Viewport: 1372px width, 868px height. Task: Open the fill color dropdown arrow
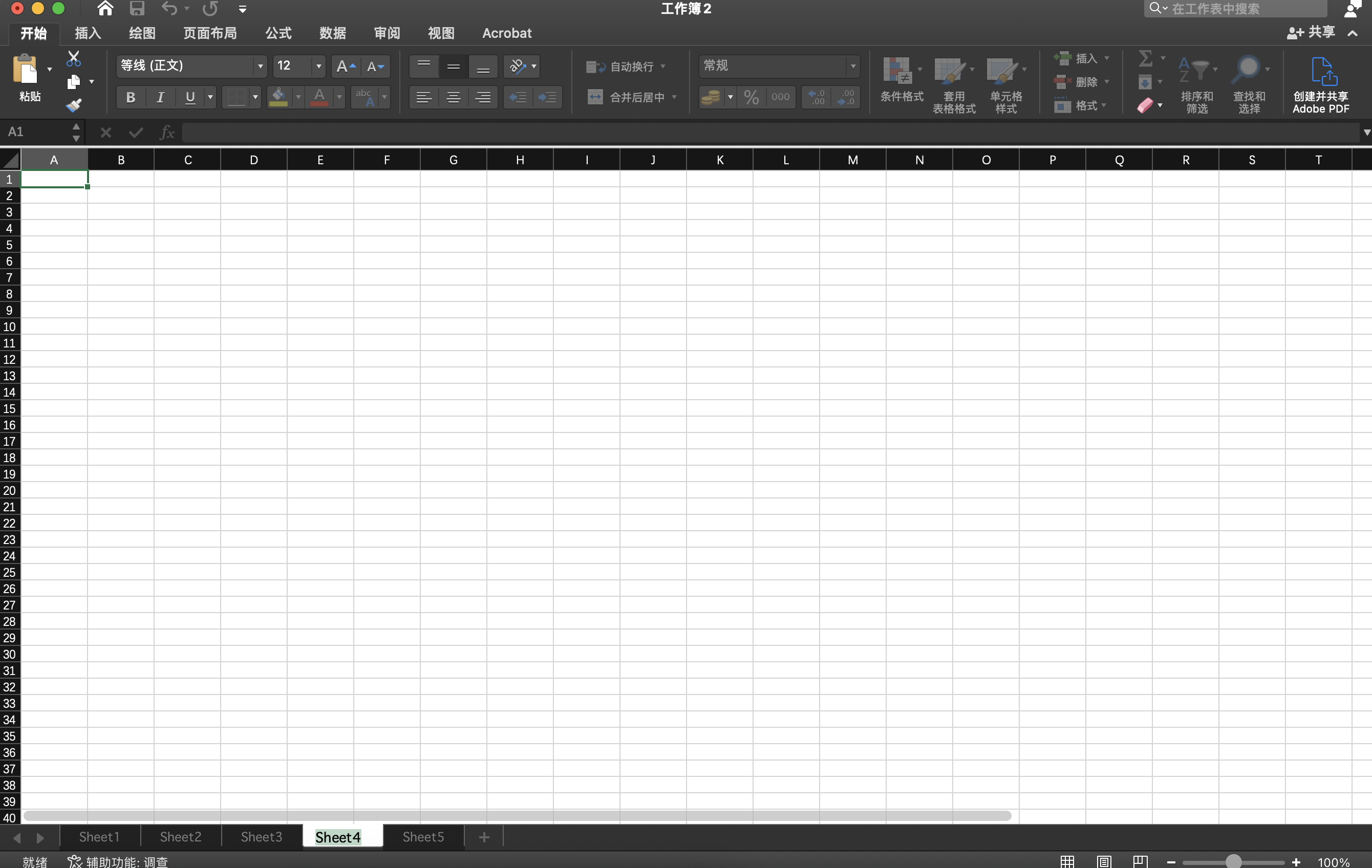(x=297, y=97)
